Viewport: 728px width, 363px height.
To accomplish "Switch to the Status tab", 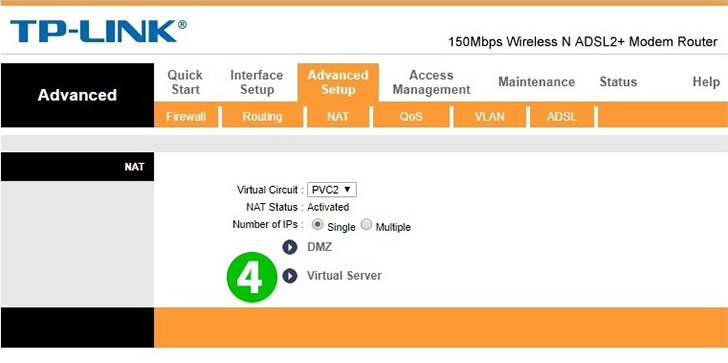I will pyautogui.click(x=618, y=82).
